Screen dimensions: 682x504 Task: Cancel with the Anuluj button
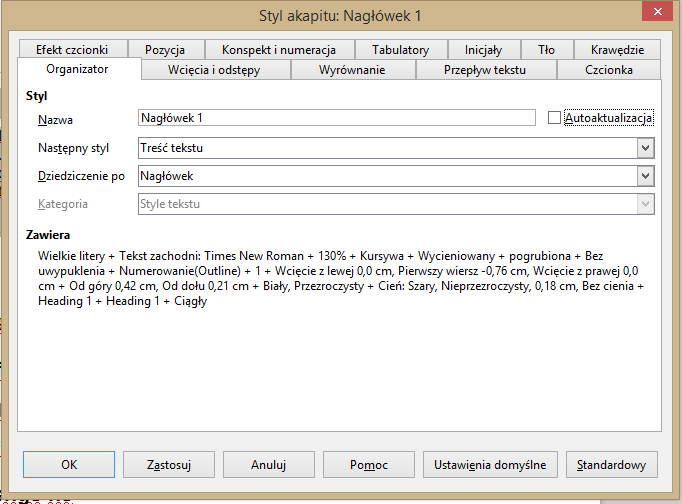pyautogui.click(x=269, y=464)
